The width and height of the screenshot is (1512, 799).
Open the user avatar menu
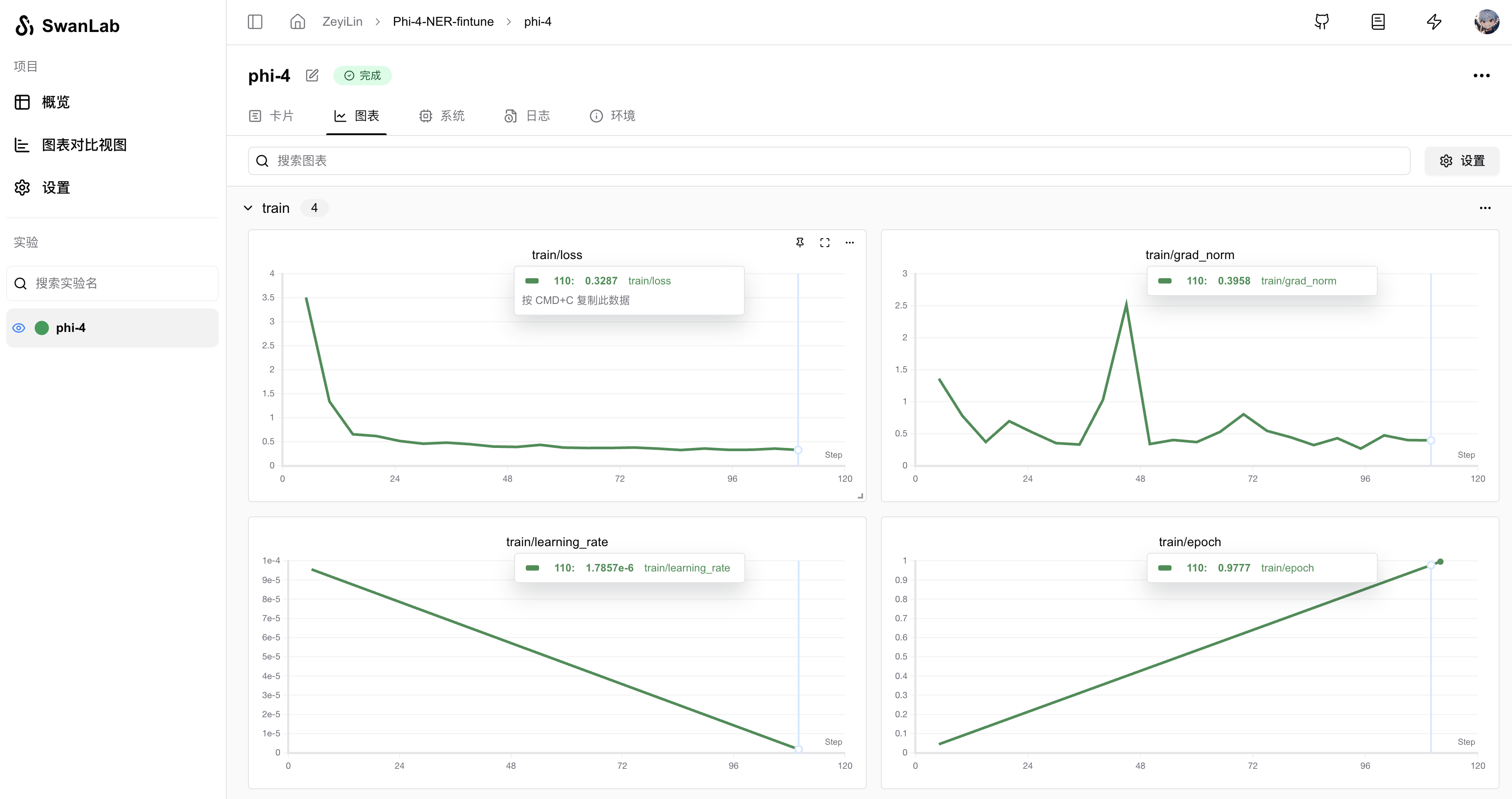coord(1486,22)
